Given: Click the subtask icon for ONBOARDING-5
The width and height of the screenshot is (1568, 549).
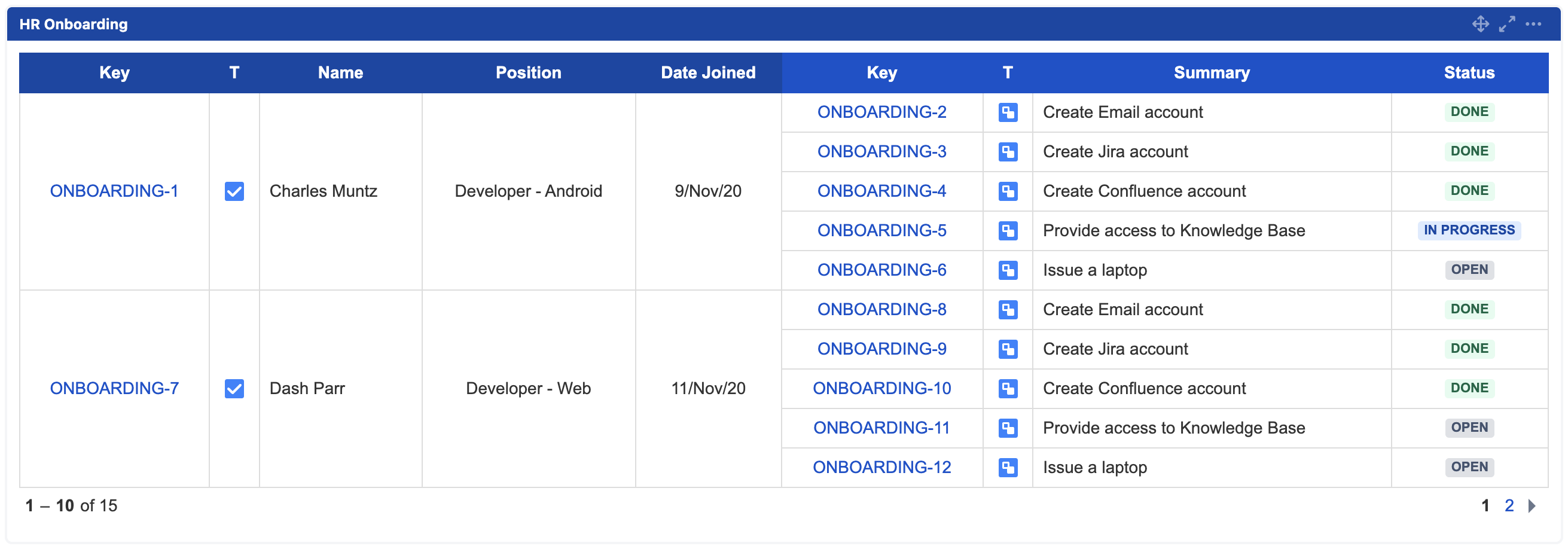Looking at the screenshot, I should (1008, 231).
